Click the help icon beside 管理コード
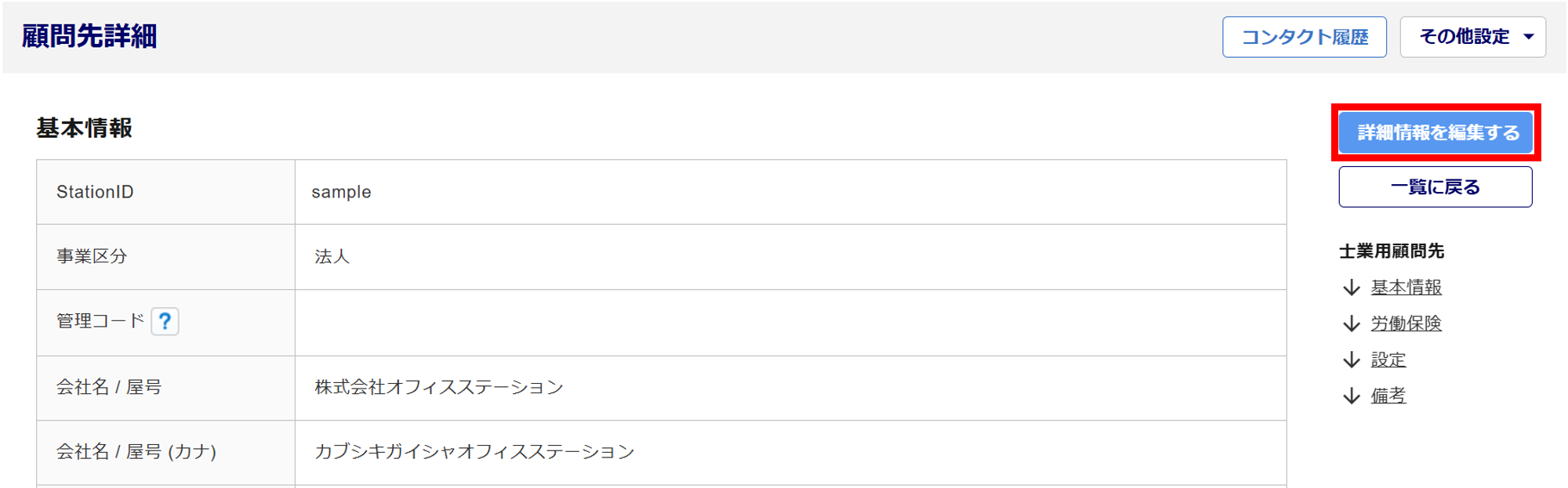1568x488 pixels. tap(165, 321)
